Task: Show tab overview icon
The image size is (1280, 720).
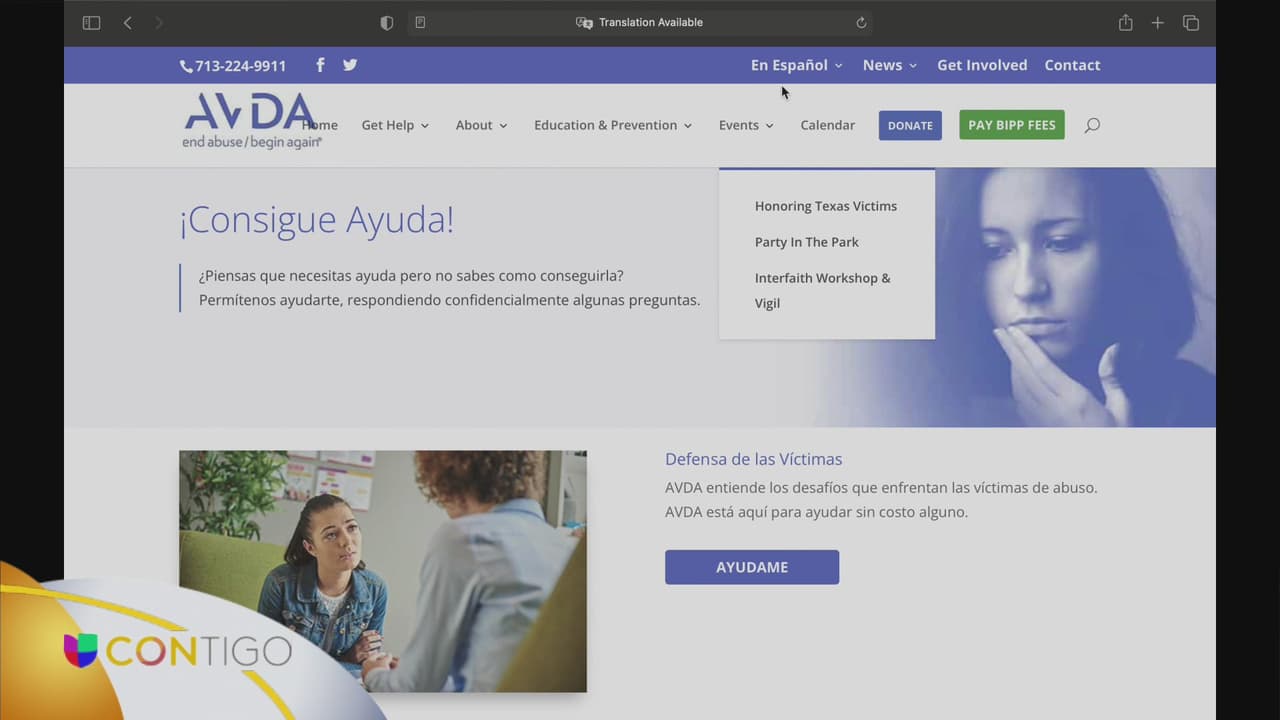Action: tap(1190, 23)
